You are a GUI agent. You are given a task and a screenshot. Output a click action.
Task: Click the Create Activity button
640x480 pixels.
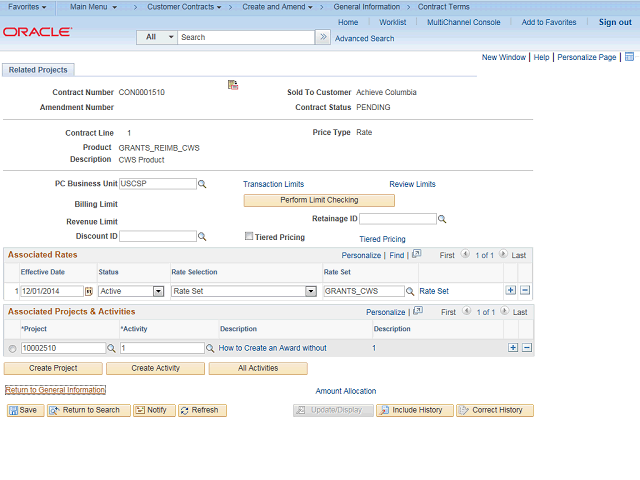[x=156, y=368]
